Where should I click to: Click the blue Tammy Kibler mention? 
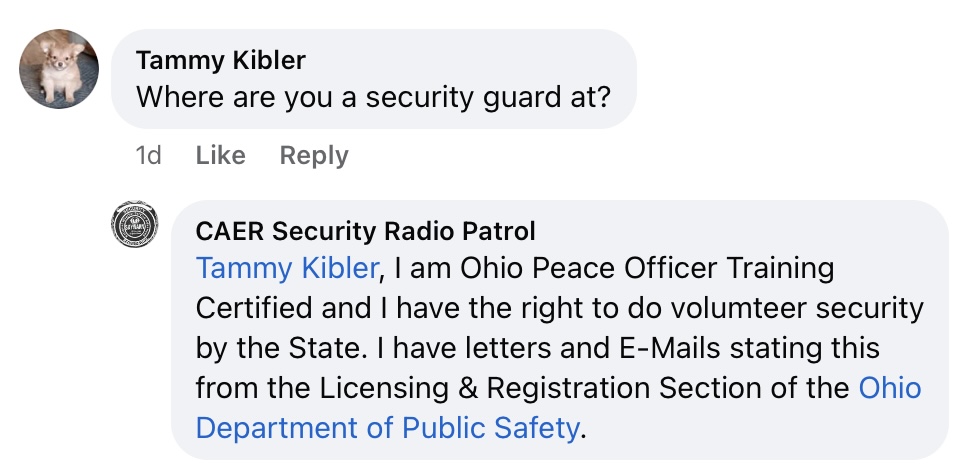coord(287,269)
